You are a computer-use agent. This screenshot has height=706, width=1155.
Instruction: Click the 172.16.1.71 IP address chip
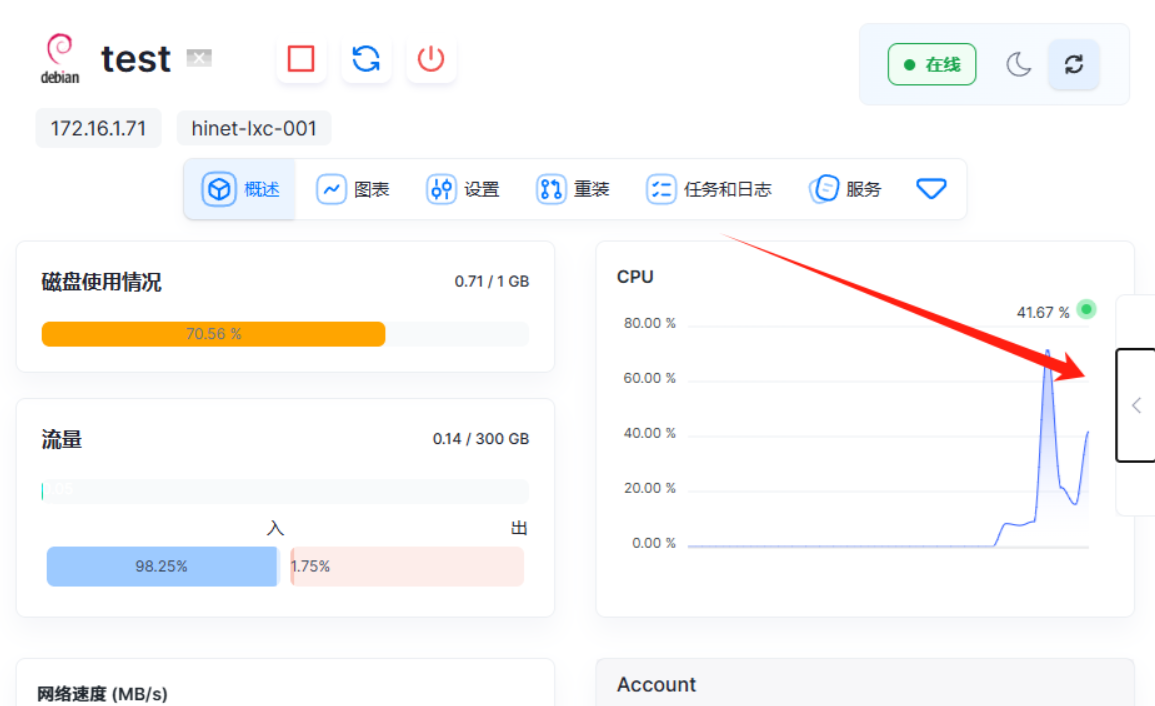[98, 129]
